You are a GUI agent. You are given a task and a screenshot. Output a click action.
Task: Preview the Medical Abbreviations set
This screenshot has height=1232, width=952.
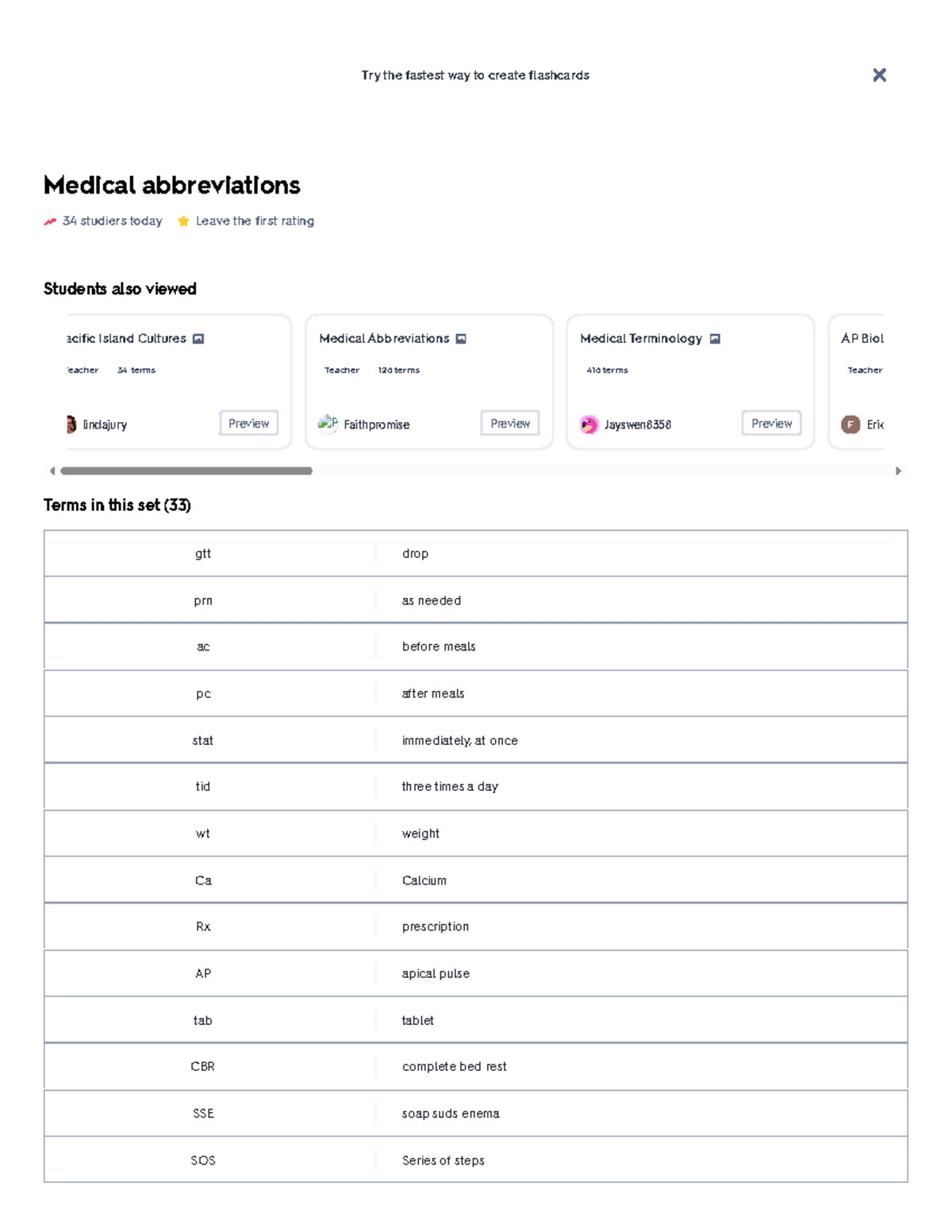510,423
